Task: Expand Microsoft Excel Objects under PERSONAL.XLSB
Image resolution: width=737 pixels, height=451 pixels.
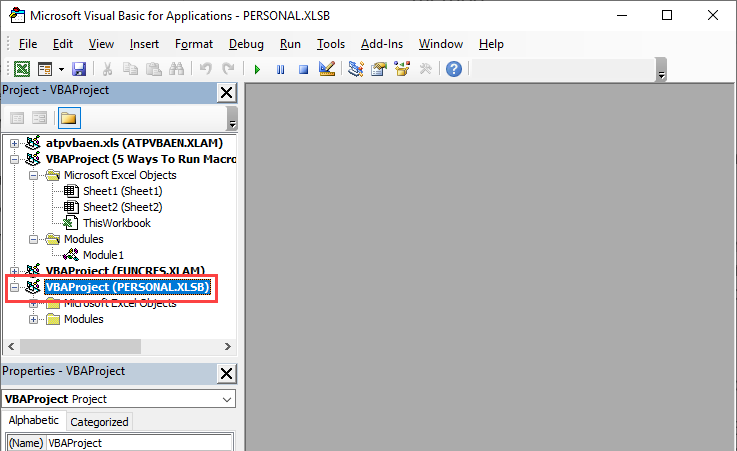Action: 33,303
